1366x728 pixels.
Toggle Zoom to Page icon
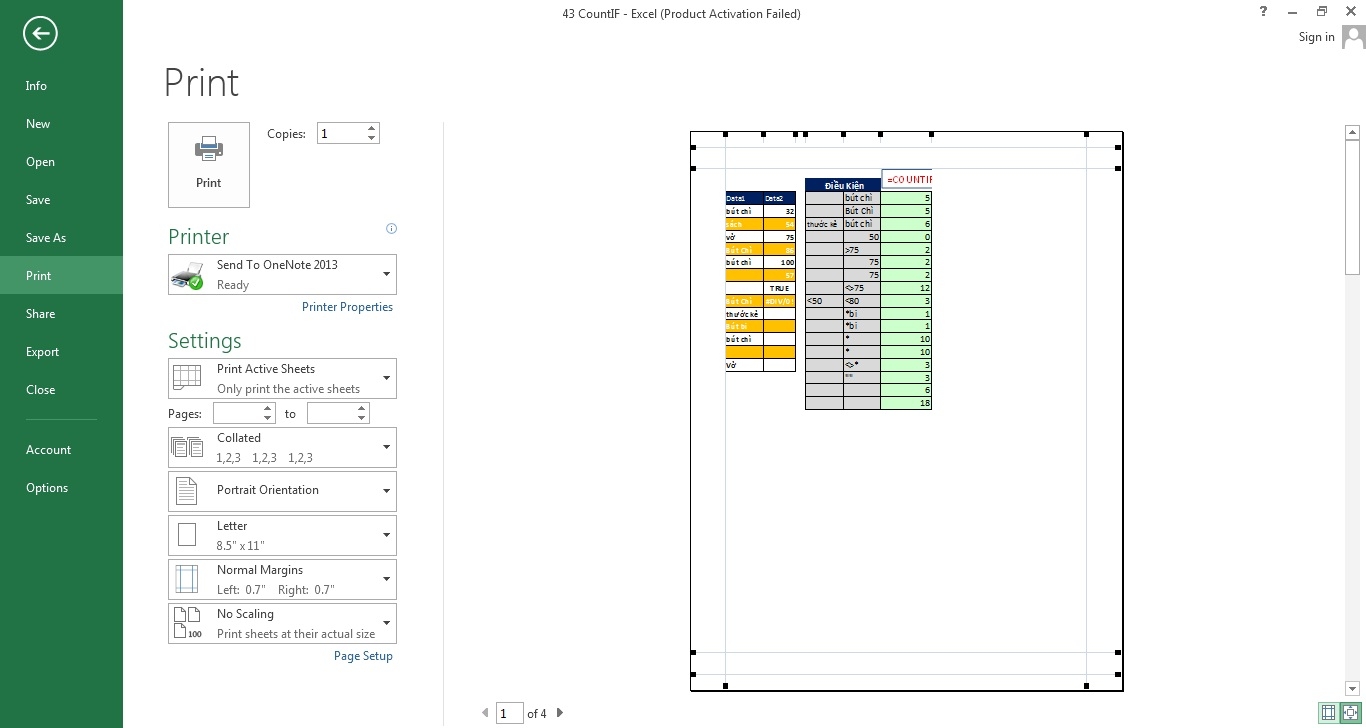click(1350, 712)
